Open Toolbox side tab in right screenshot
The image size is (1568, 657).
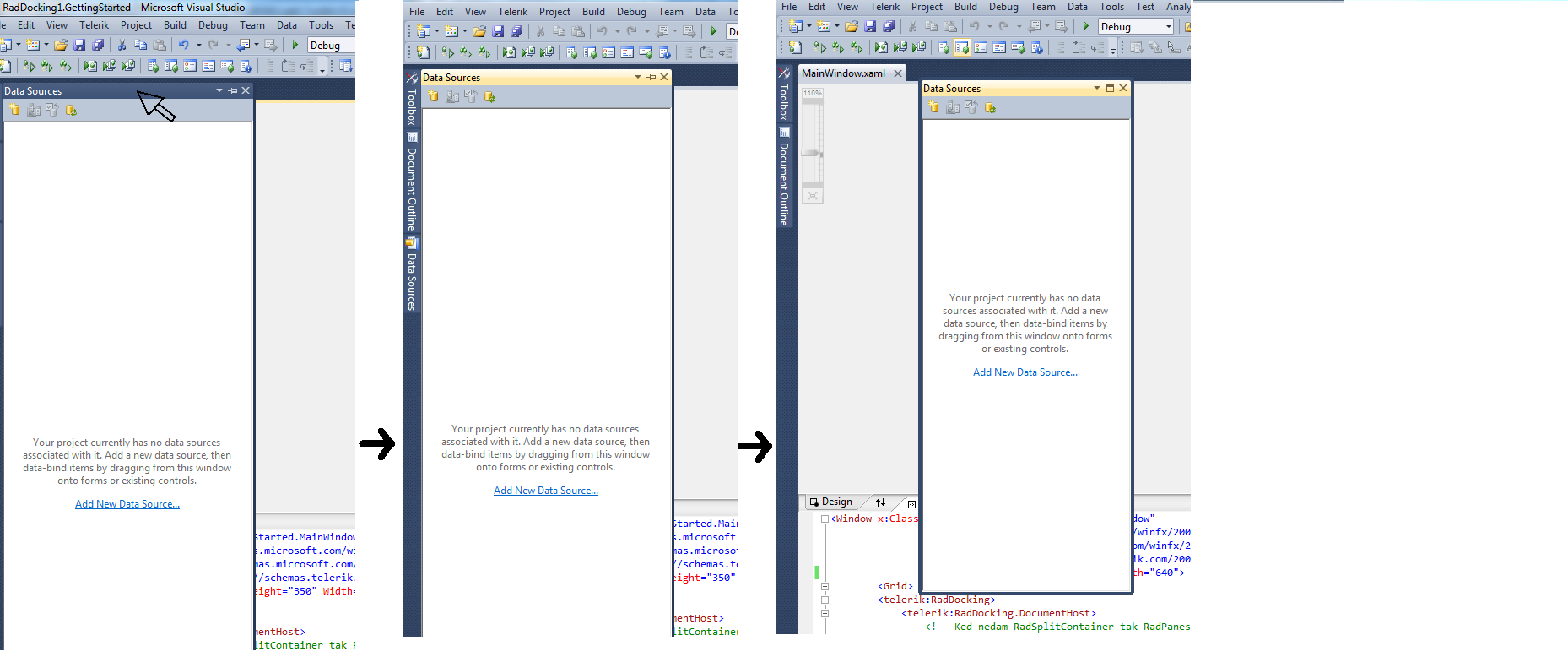click(784, 95)
